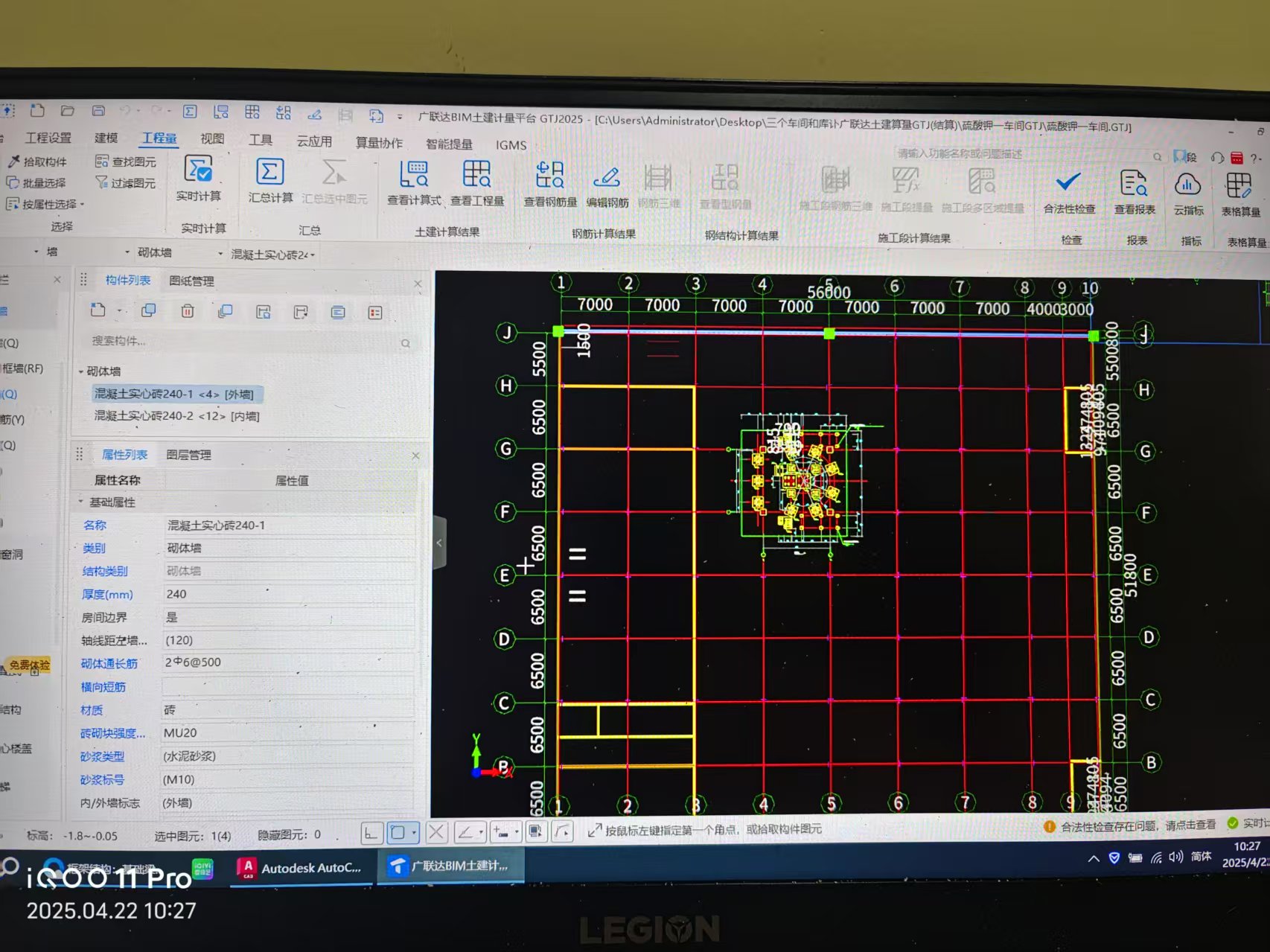Collapse left panel with side handle arrow

439,543
